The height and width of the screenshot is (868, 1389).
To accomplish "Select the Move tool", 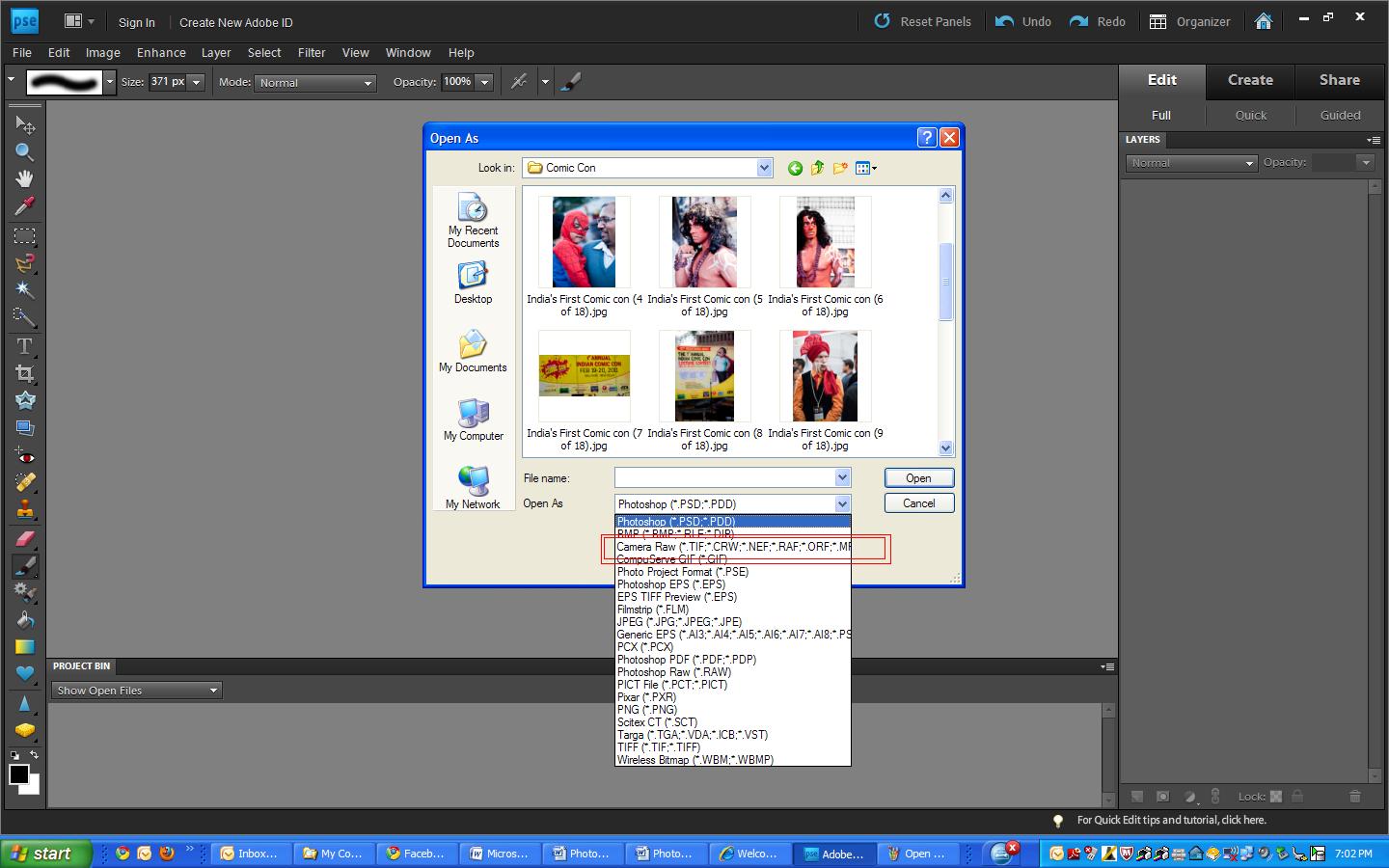I will pyautogui.click(x=25, y=125).
